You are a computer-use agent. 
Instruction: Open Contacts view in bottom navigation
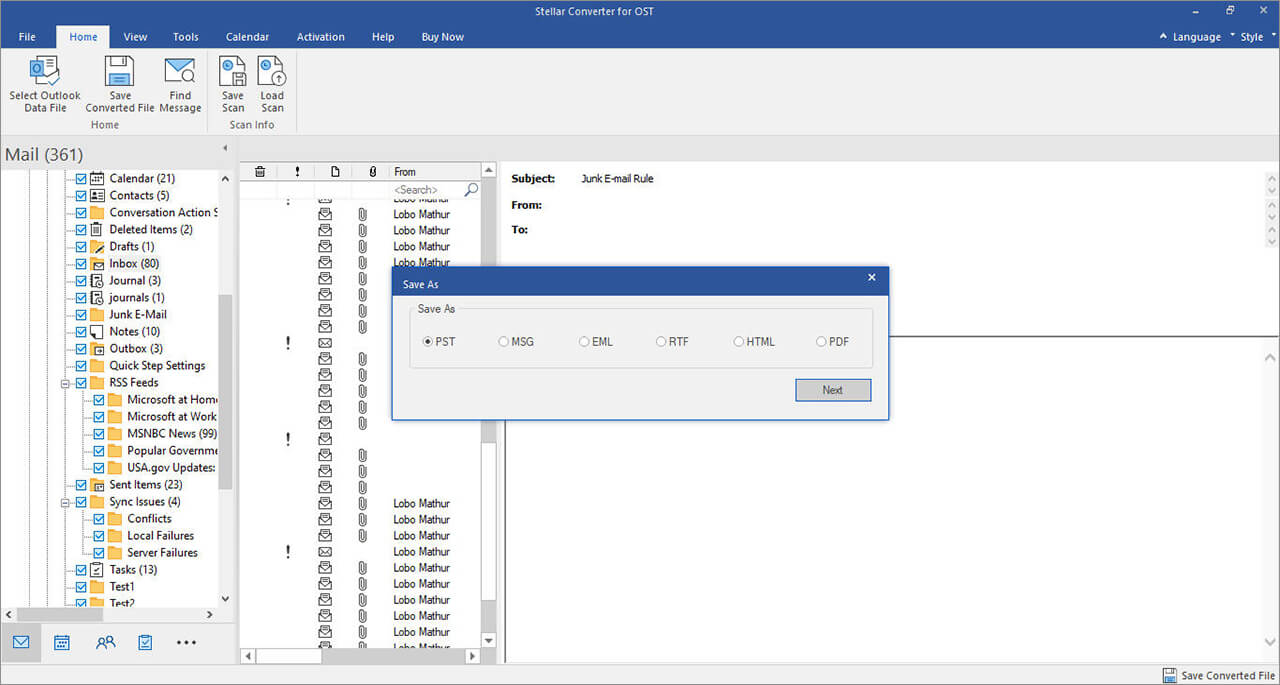[x=105, y=643]
